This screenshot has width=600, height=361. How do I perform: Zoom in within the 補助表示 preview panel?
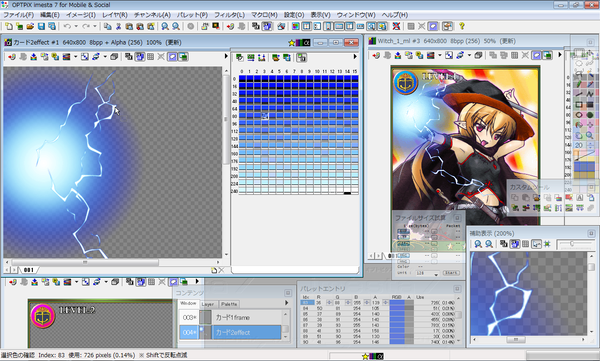point(478,244)
